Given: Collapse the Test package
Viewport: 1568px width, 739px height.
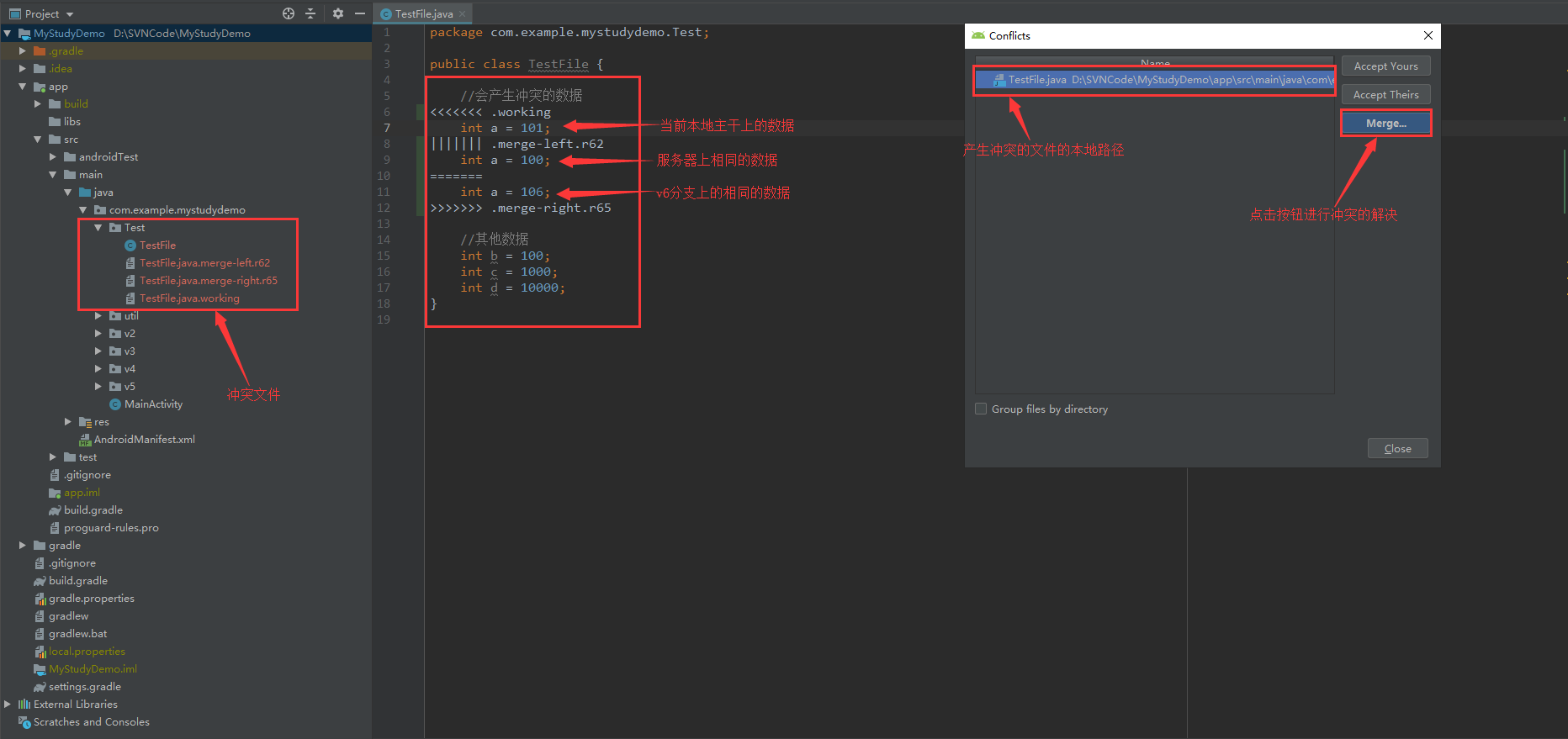Looking at the screenshot, I should point(98,228).
